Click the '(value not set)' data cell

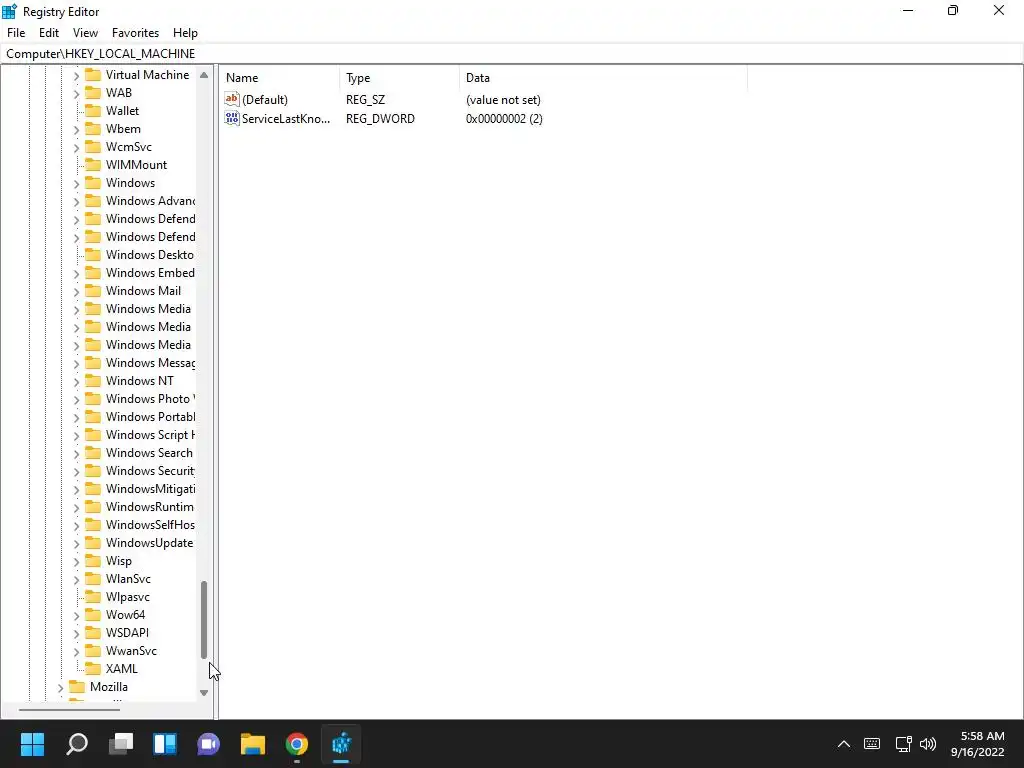(x=503, y=99)
